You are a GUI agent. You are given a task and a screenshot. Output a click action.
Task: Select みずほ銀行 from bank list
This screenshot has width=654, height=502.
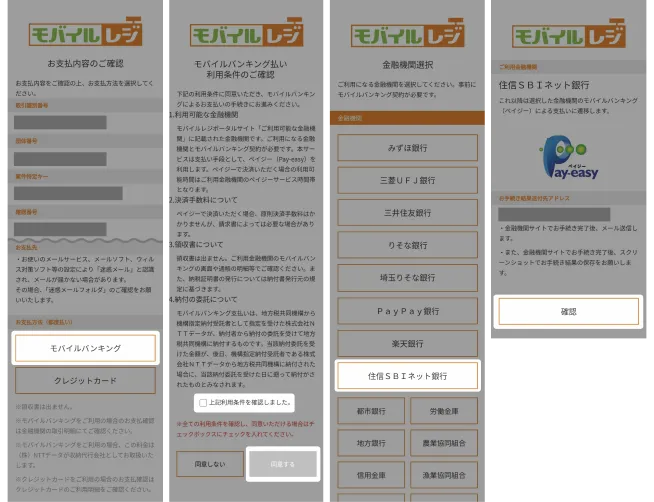coord(407,148)
